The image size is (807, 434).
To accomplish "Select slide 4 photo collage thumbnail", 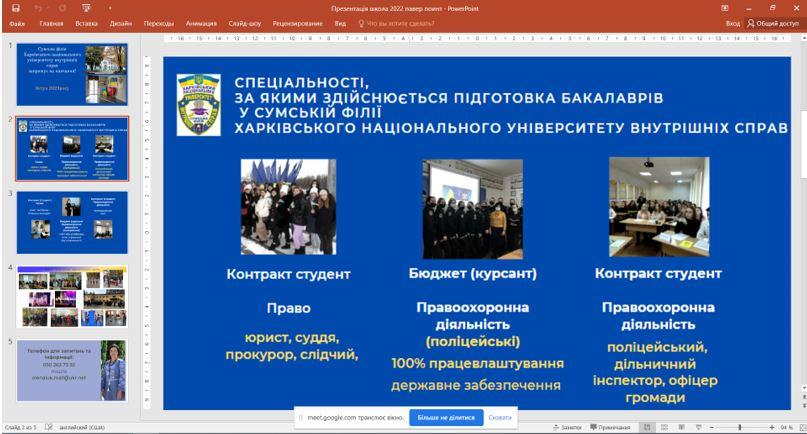I will [72, 297].
